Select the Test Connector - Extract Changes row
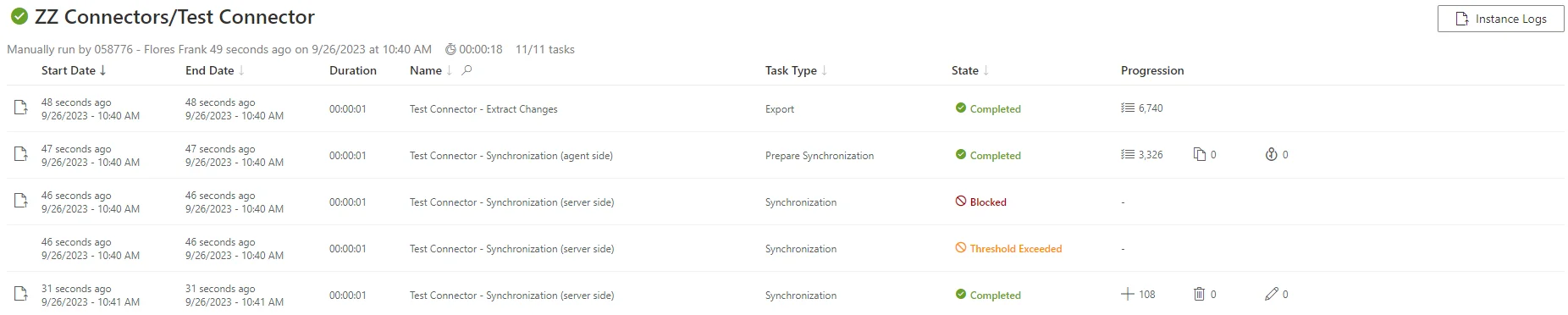This screenshot has width=1568, height=315. coord(785,108)
